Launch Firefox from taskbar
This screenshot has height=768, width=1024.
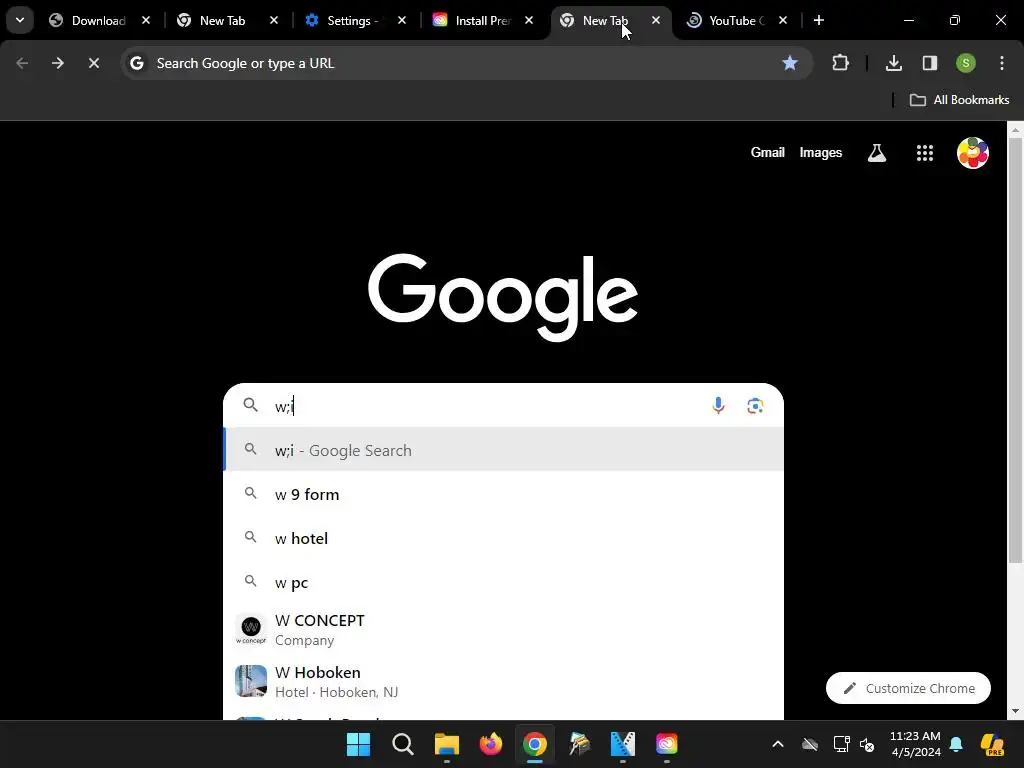(490, 744)
